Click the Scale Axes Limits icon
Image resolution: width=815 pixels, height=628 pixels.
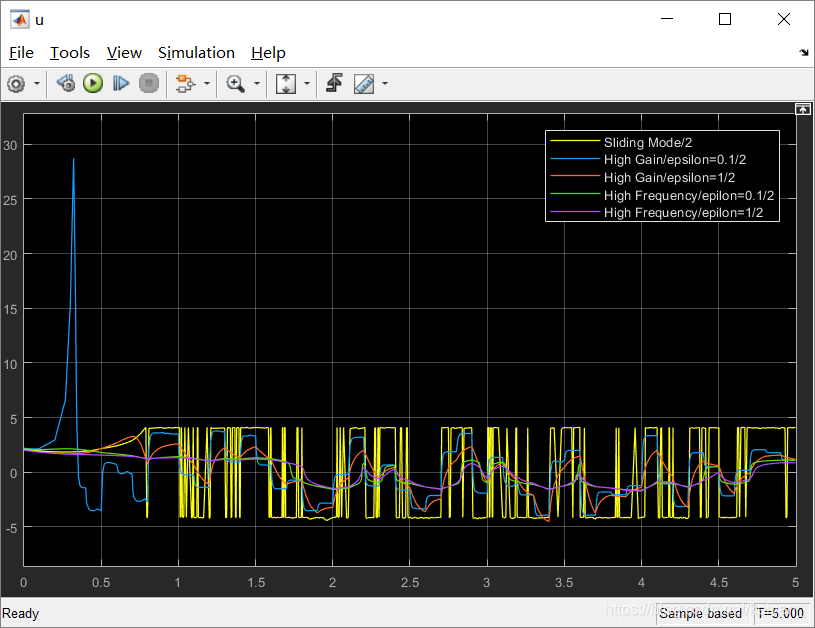(286, 83)
